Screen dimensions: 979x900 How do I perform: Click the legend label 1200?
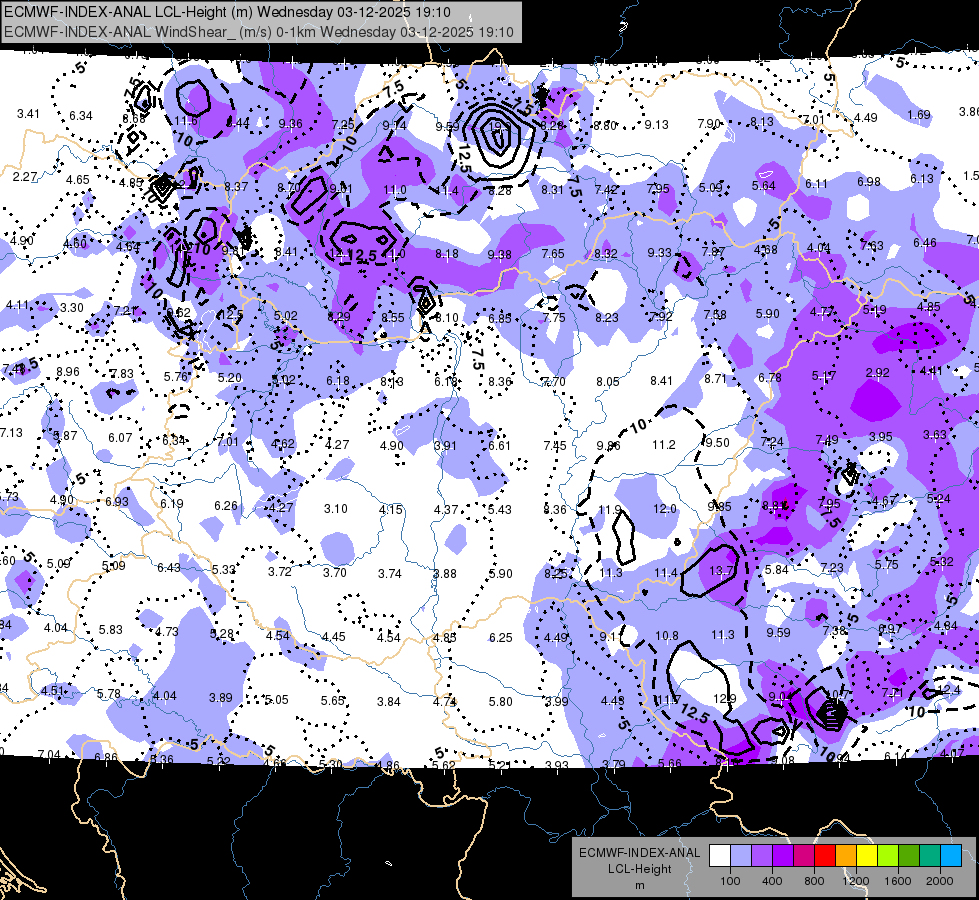(855, 881)
